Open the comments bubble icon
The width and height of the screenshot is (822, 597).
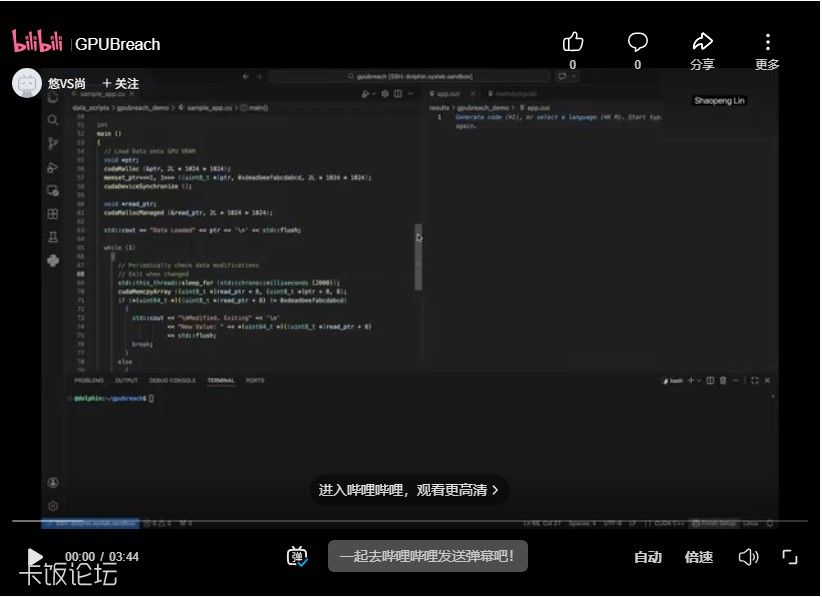tap(637, 42)
